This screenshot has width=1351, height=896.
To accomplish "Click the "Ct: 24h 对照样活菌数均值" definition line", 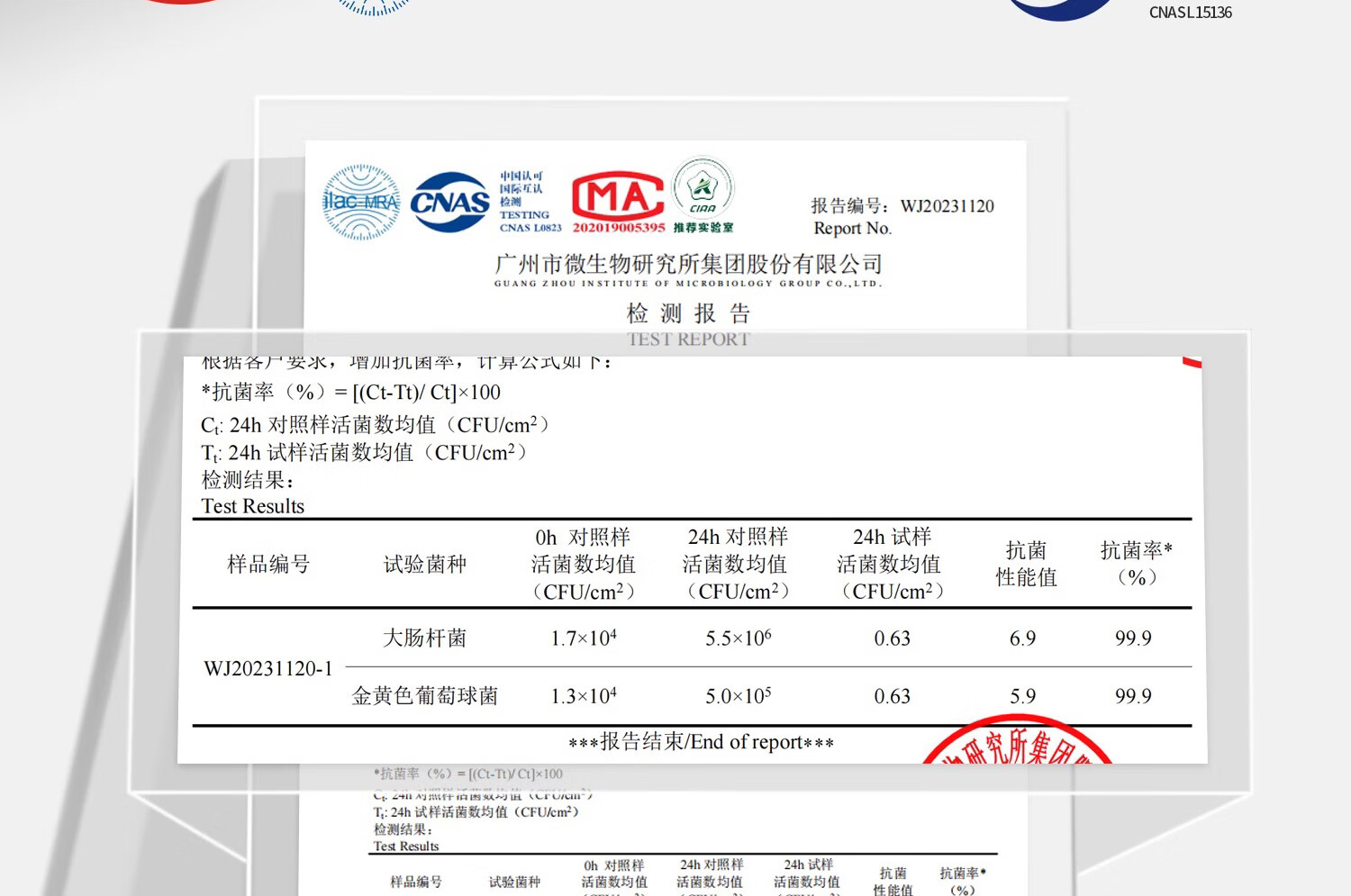I will pos(375,424).
